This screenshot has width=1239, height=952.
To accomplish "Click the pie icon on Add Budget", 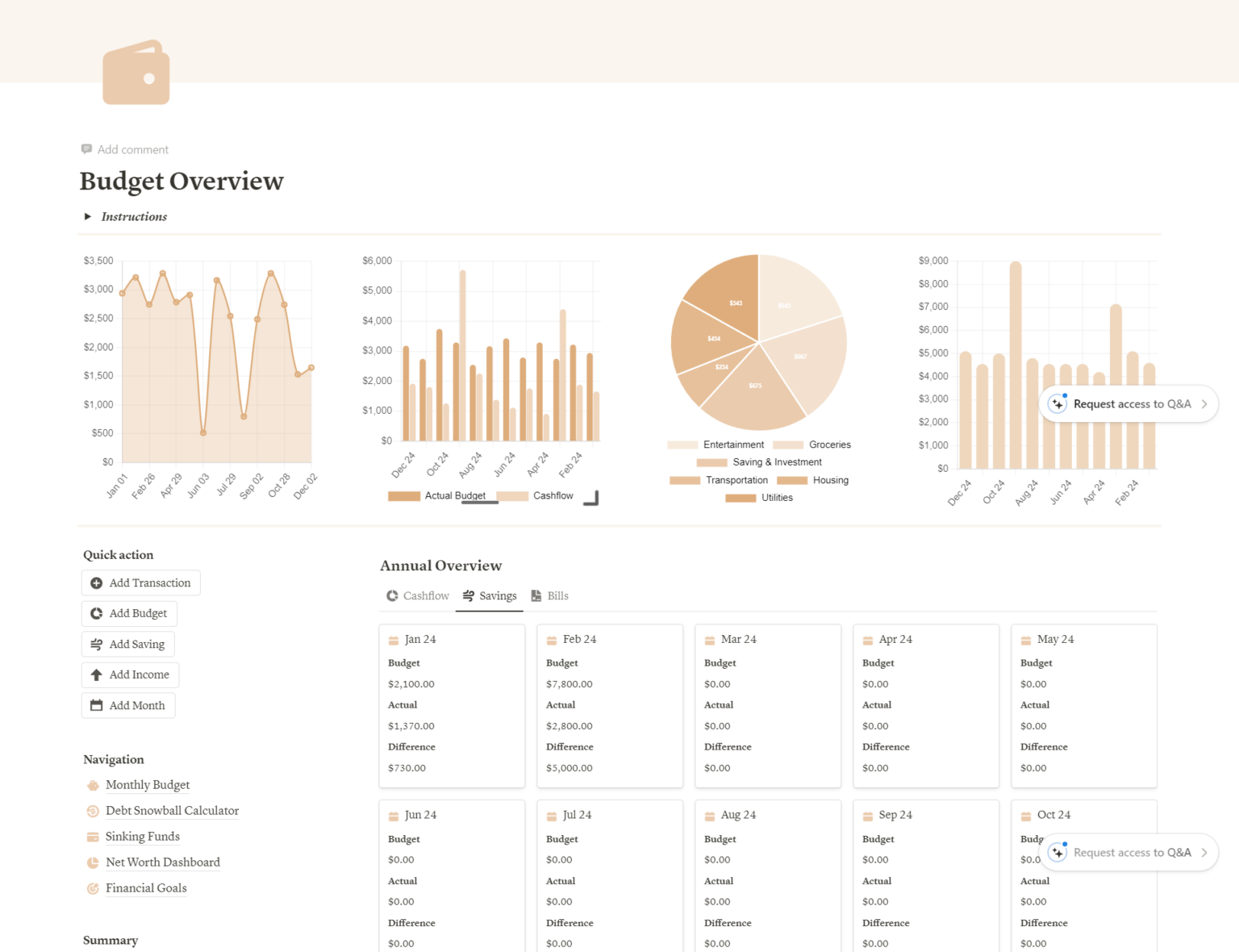I will 97,614.
